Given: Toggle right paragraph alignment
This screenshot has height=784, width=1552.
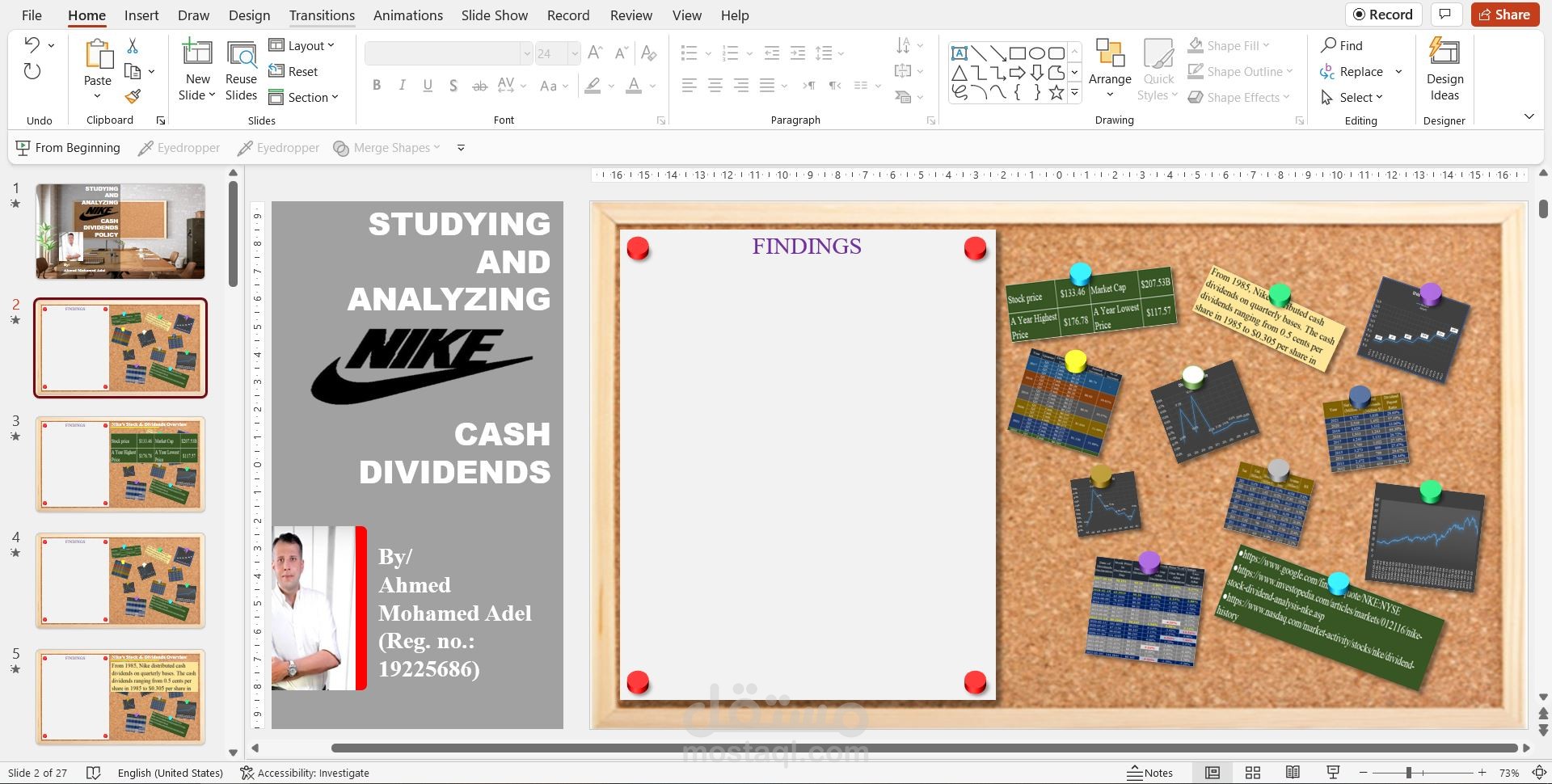Looking at the screenshot, I should (740, 86).
